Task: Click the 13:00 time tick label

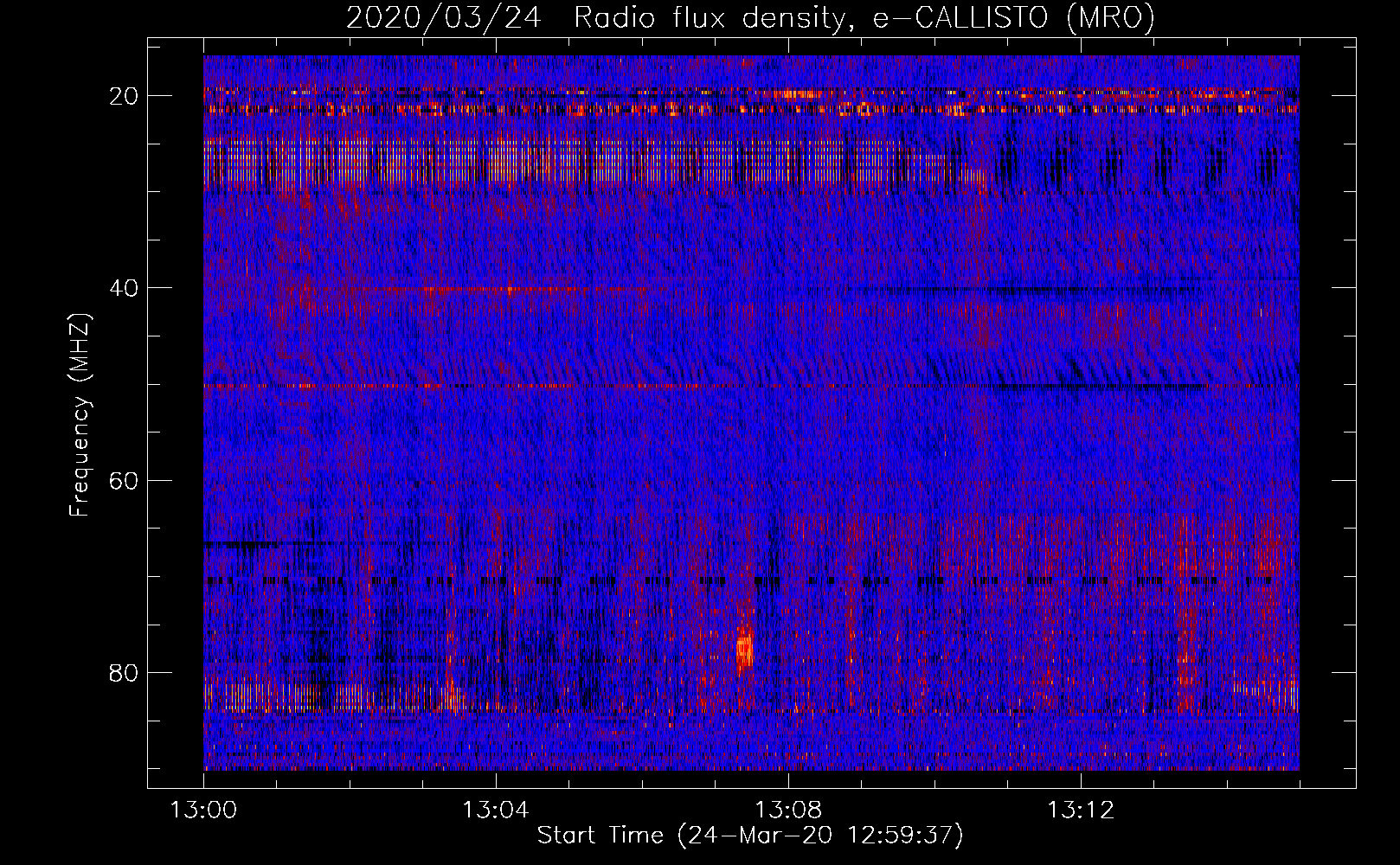Action: 203,811
